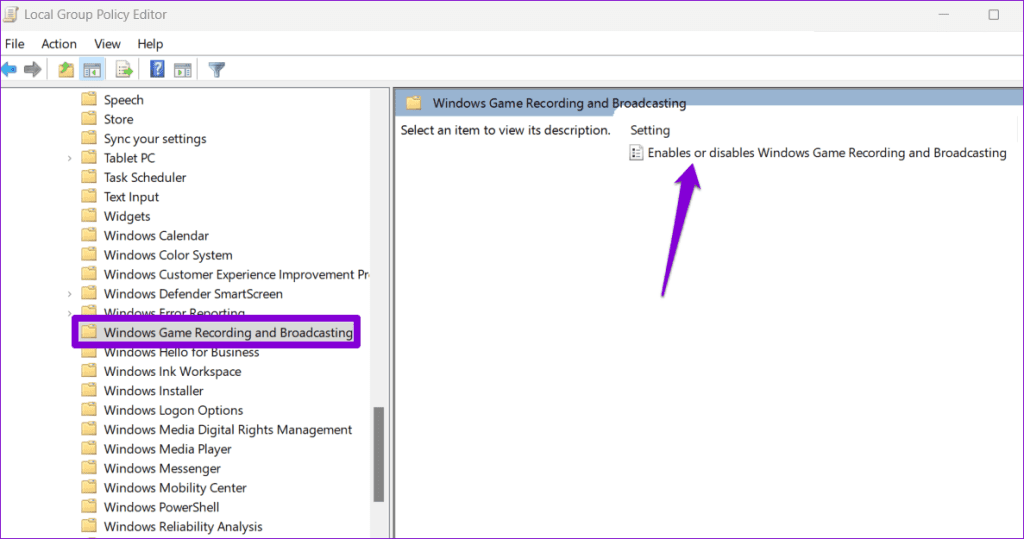This screenshot has width=1024, height=539.
Task: Click the Filter funnel toolbar icon
Action: coord(216,69)
